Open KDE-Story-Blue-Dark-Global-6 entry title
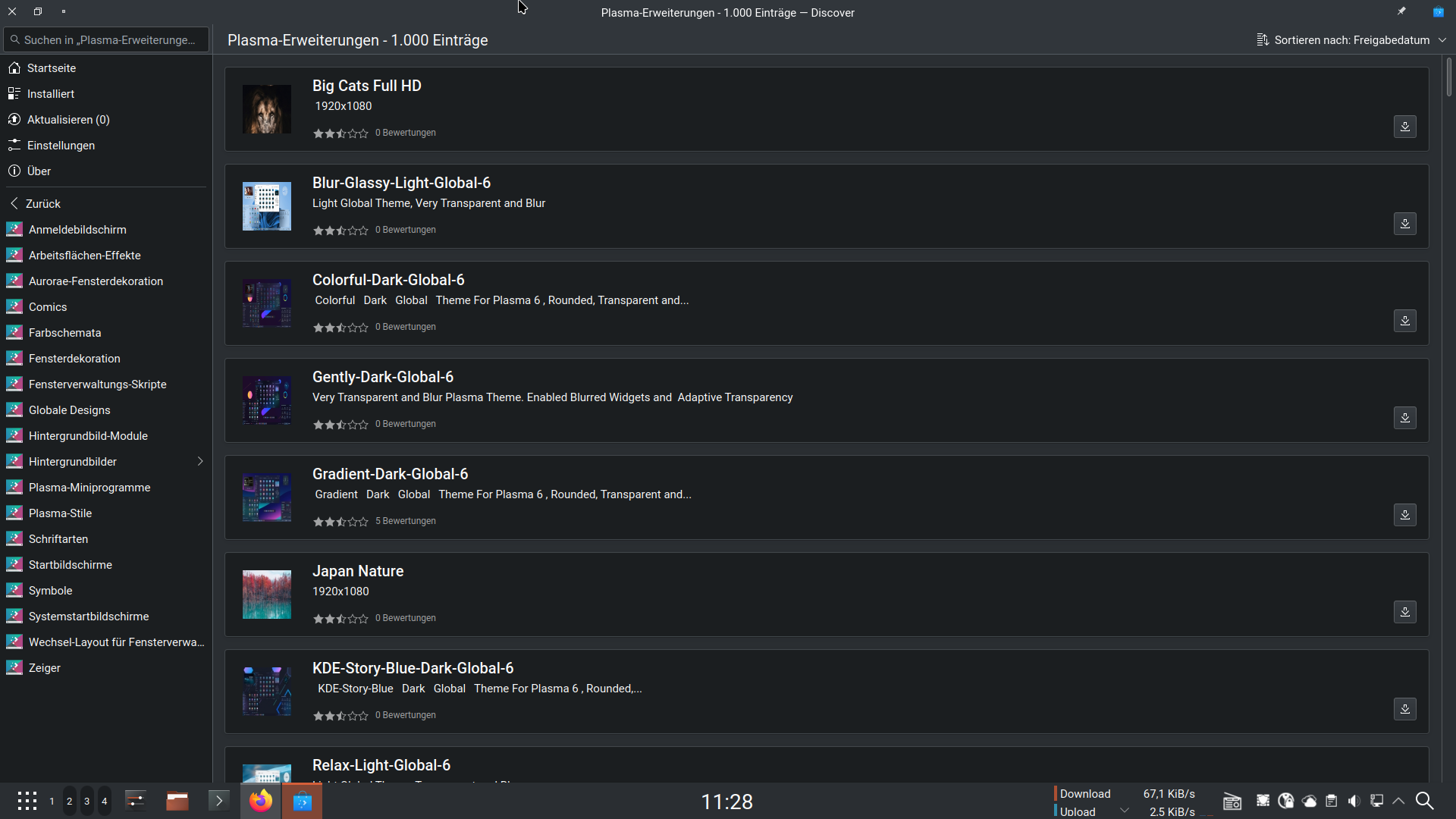The image size is (1456, 819). tap(413, 668)
